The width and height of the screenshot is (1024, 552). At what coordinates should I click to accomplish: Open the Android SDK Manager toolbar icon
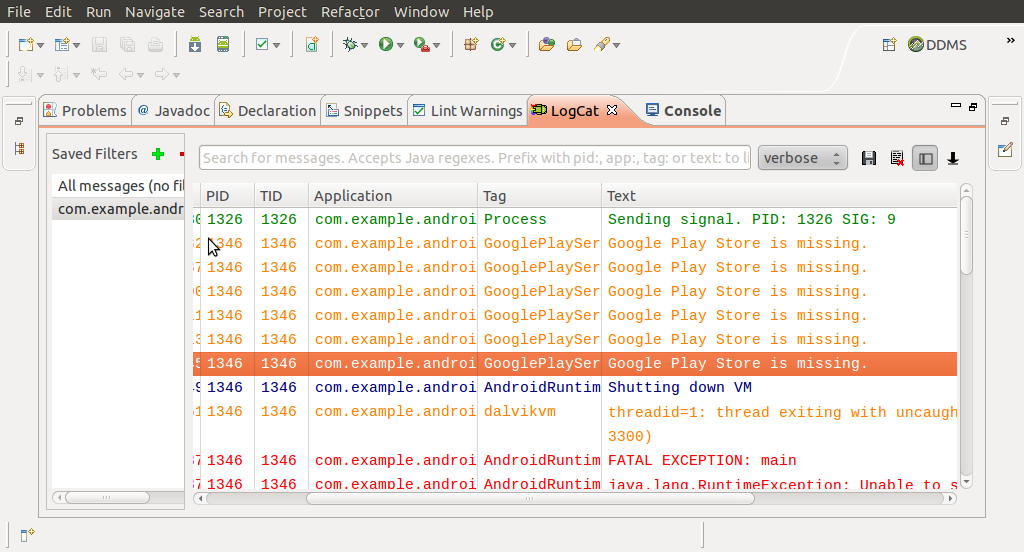[195, 44]
